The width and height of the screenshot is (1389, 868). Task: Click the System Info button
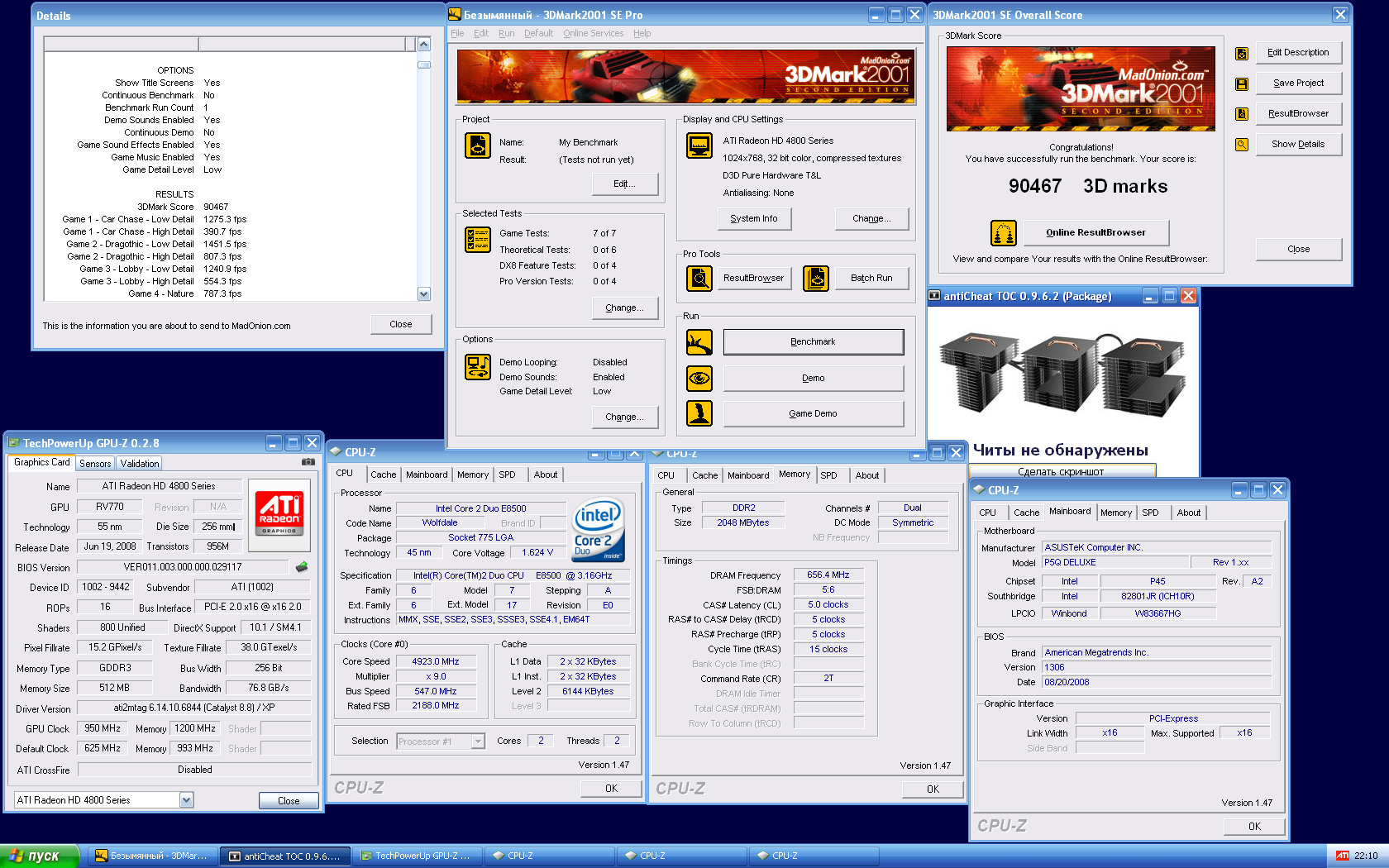754,219
